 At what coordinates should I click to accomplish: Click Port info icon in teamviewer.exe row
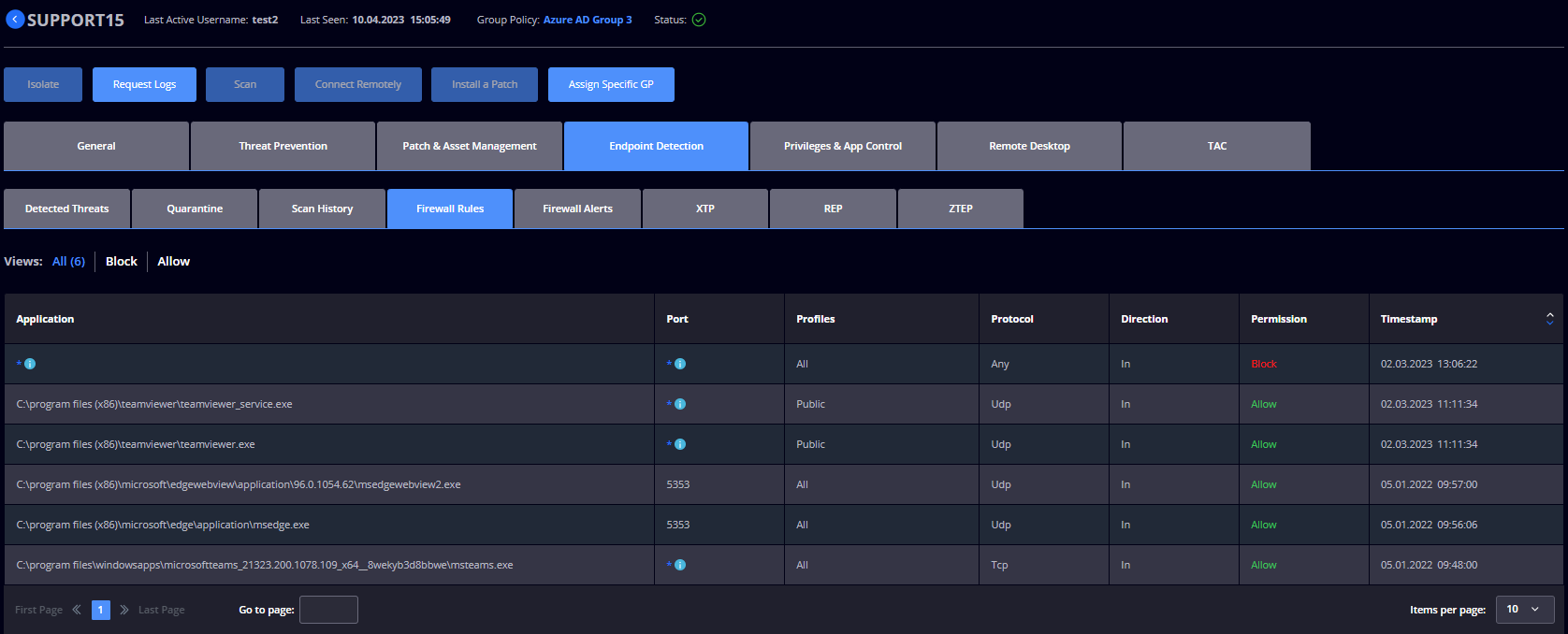[680, 444]
